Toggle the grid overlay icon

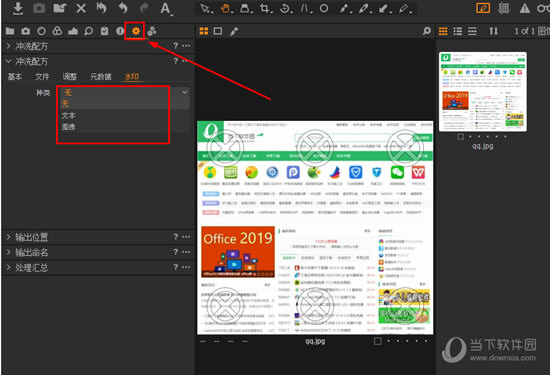coord(504,8)
